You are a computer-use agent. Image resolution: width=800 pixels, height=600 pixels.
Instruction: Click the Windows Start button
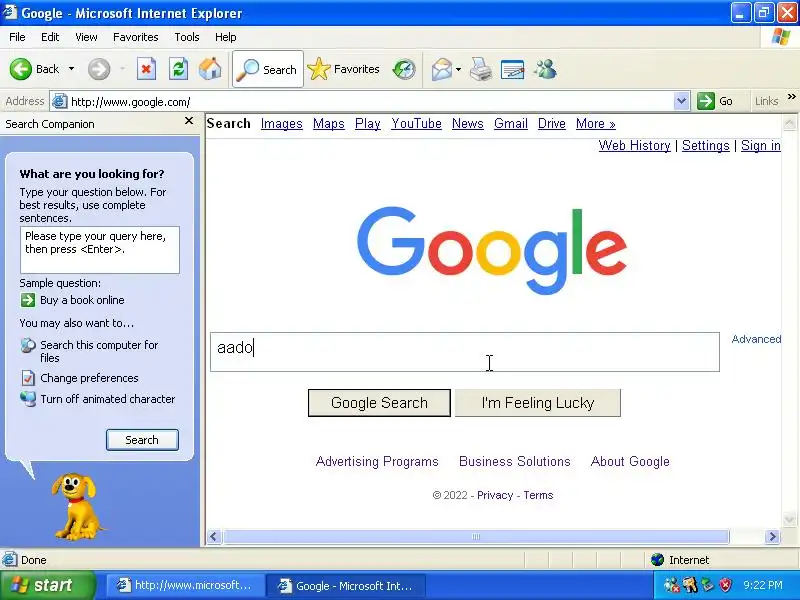tap(48, 585)
